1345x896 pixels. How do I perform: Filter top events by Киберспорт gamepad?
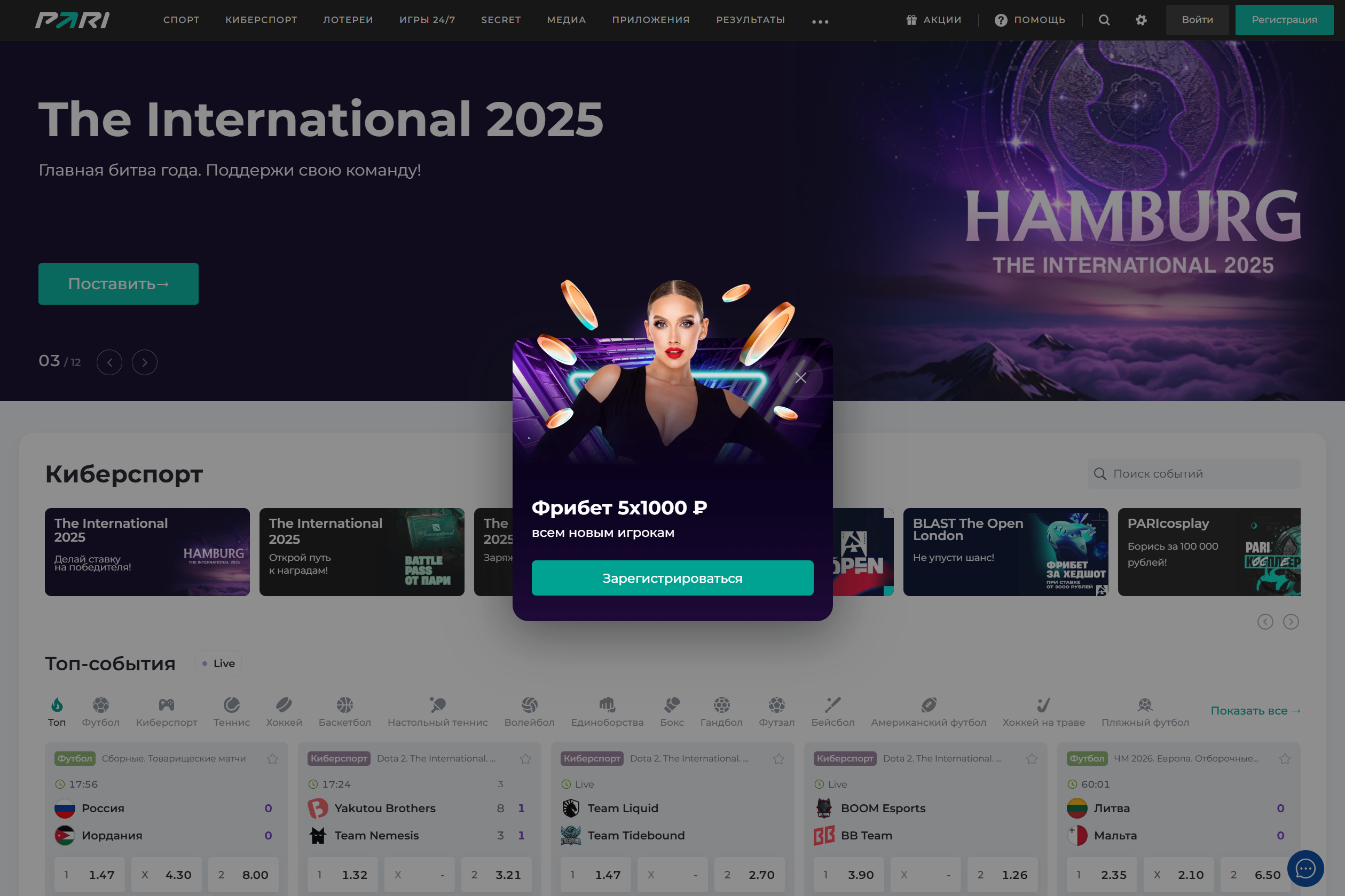pyautogui.click(x=167, y=711)
